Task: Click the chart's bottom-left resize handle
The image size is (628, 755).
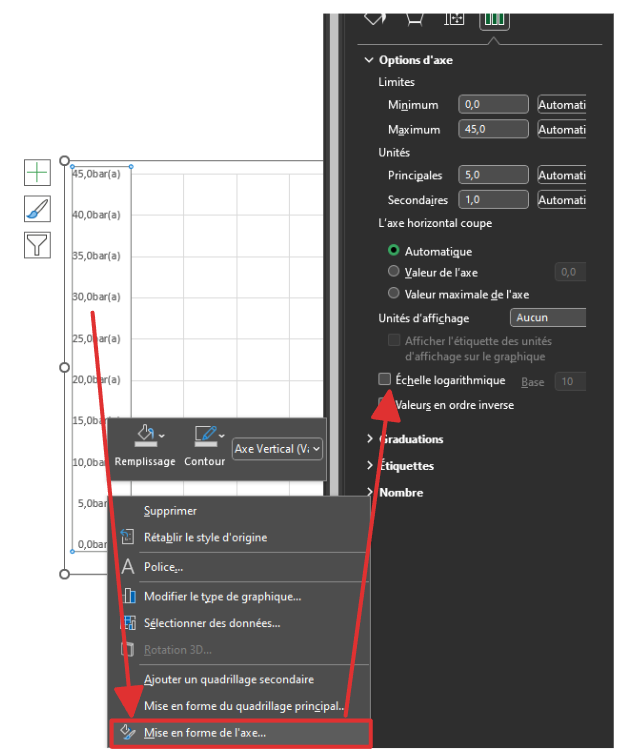Action: pyautogui.click(x=65, y=574)
